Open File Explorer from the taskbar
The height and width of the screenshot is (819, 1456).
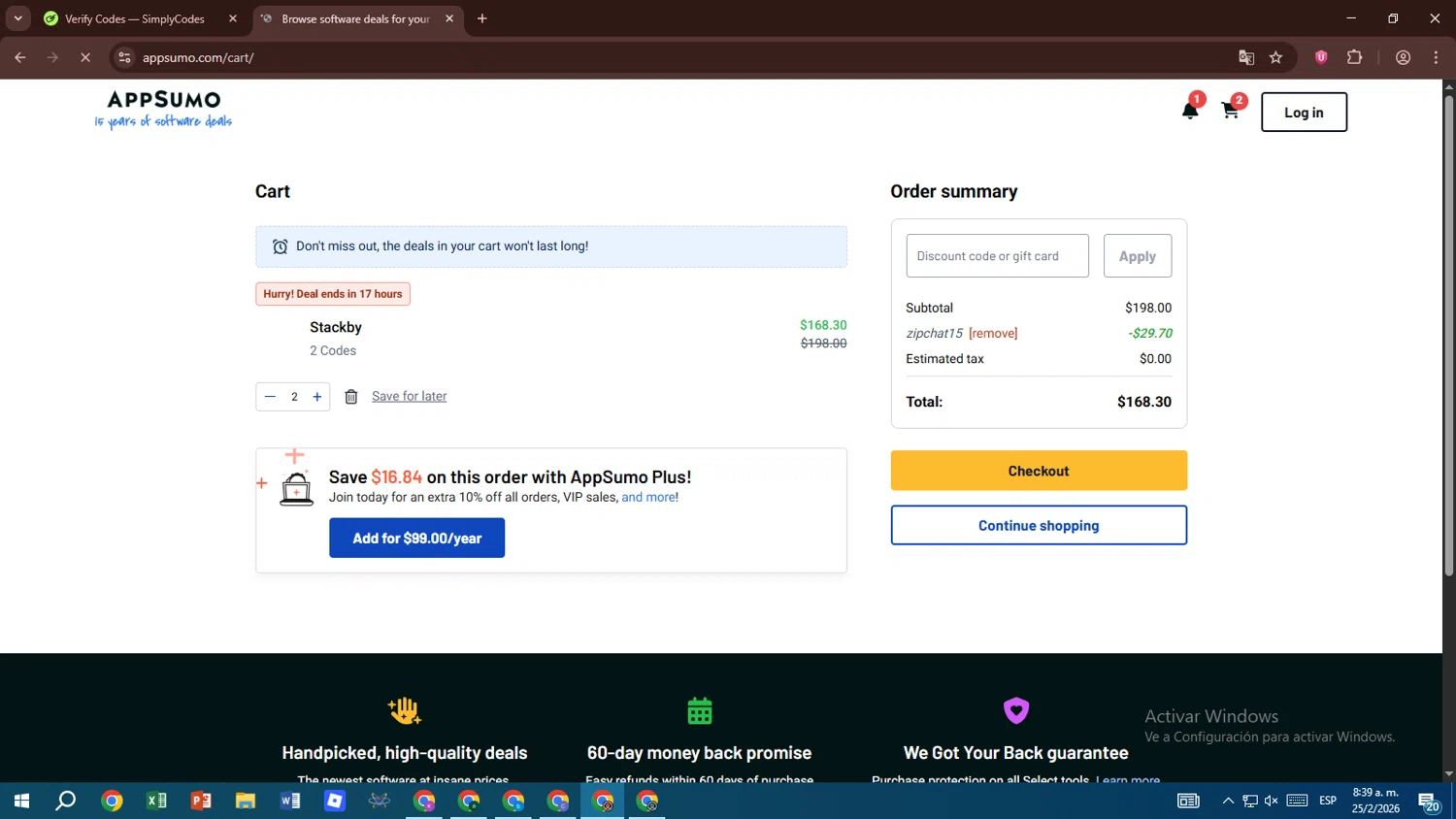[246, 801]
